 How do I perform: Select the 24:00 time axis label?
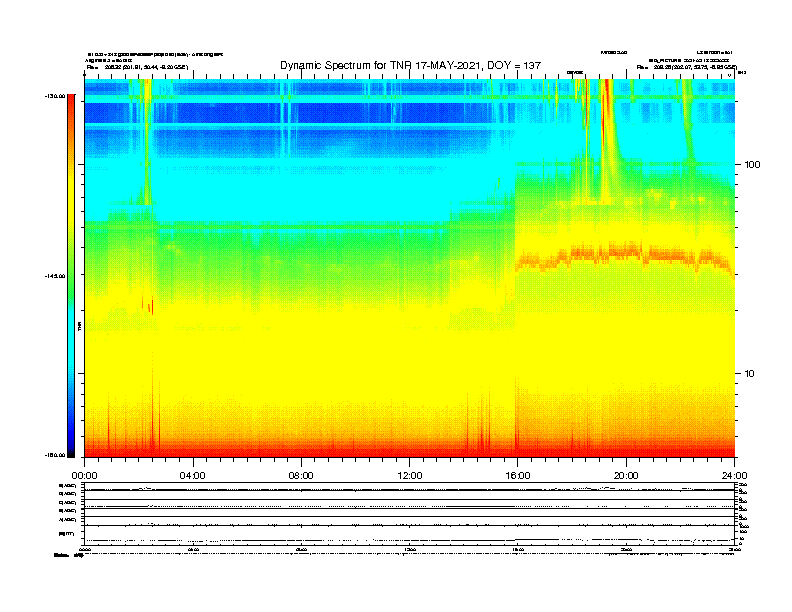(x=734, y=475)
